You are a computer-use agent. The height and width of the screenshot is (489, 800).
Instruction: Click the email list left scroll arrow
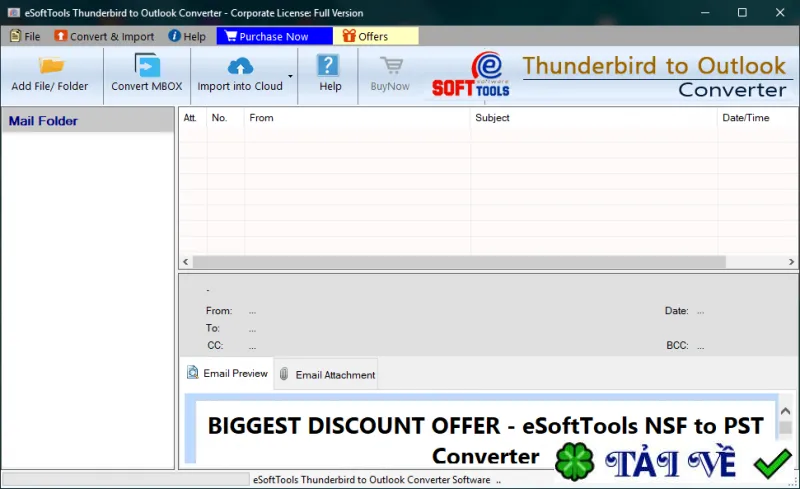pyautogui.click(x=186, y=262)
